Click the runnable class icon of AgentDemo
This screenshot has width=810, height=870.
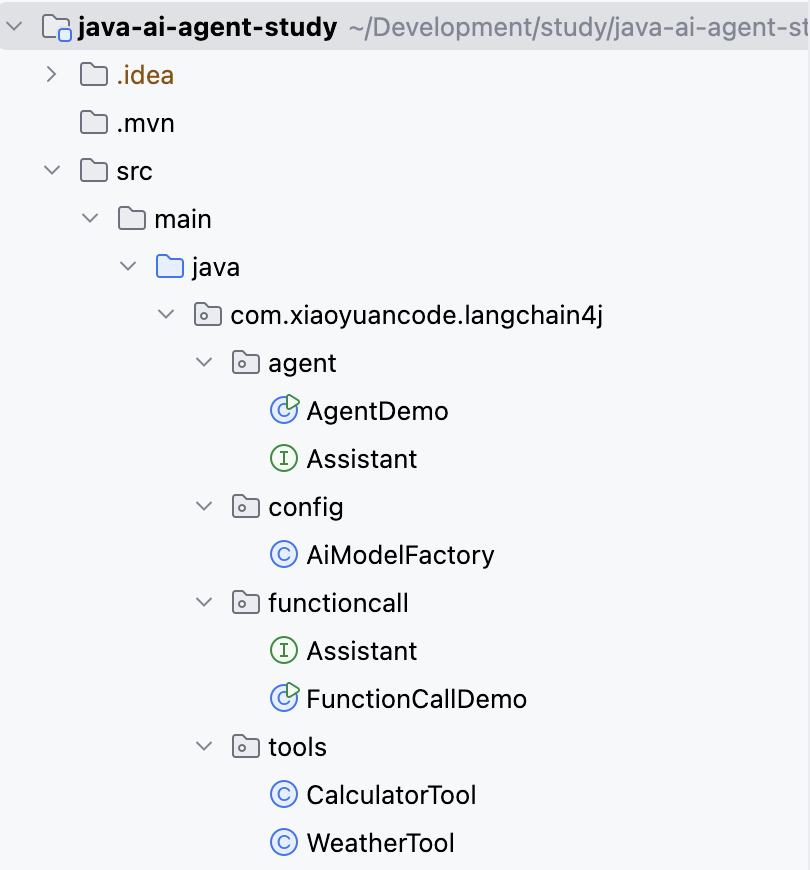[x=285, y=409]
